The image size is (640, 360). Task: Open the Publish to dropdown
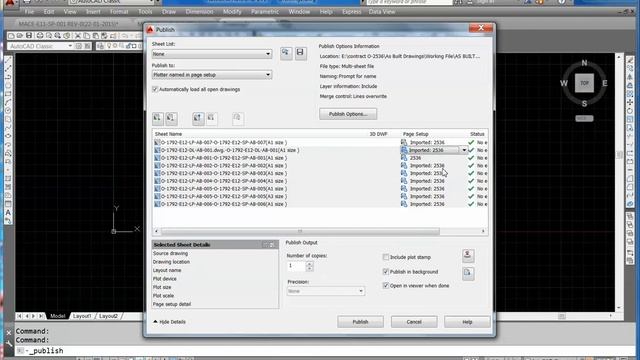coord(212,75)
